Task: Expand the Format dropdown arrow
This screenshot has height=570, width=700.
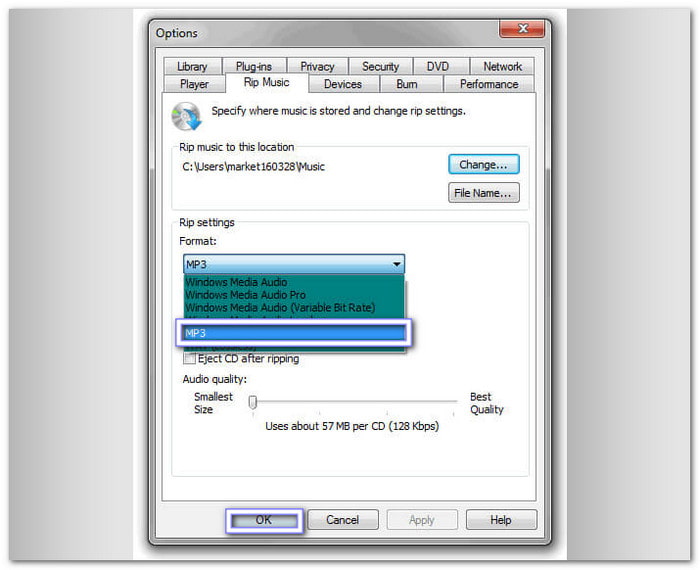Action: pyautogui.click(x=396, y=264)
